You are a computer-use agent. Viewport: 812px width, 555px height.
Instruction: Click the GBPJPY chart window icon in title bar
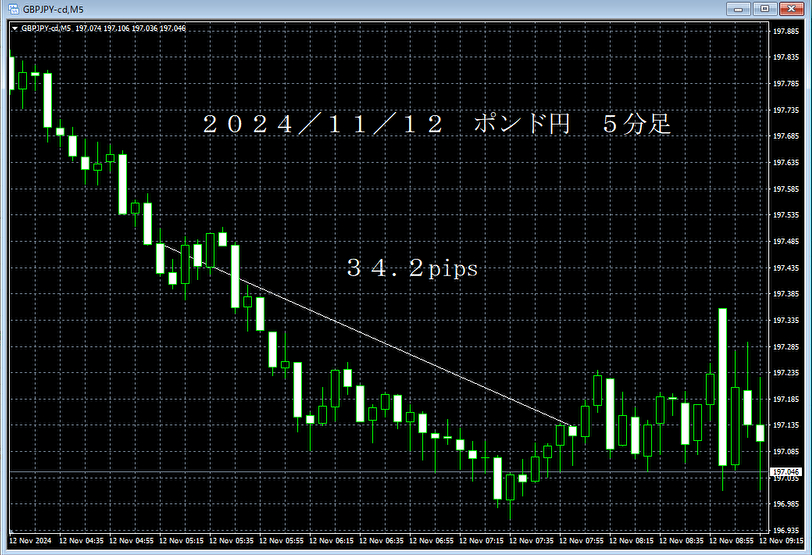(13, 9)
